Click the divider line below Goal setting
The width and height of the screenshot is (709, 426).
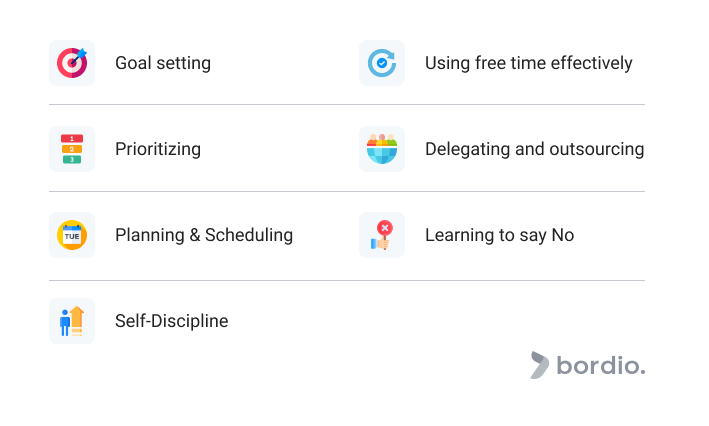347,104
